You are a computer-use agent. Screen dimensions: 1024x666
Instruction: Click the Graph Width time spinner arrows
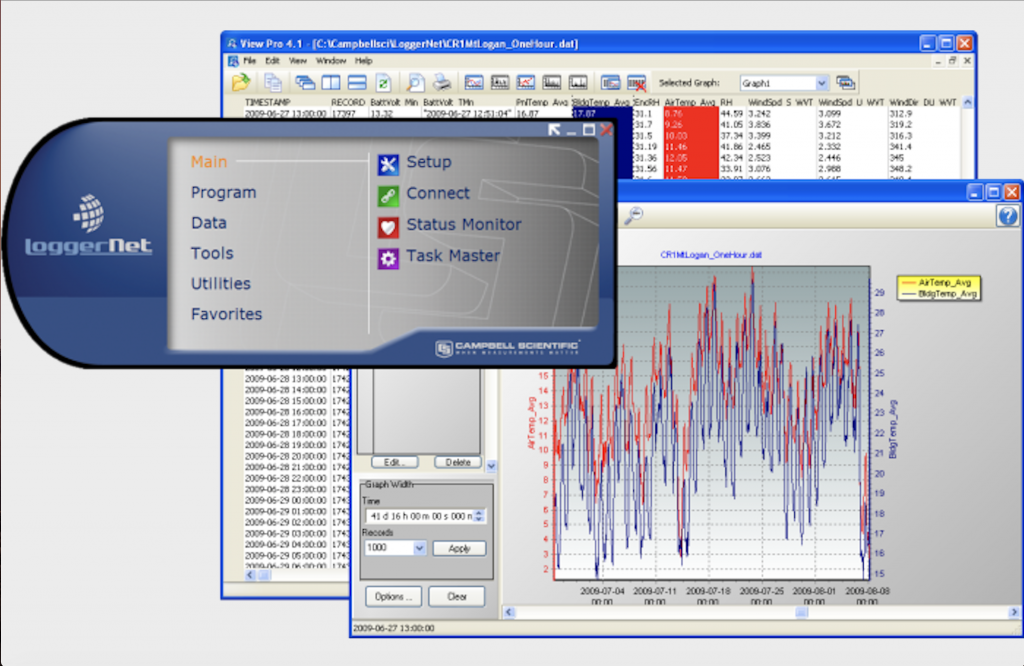tap(479, 516)
